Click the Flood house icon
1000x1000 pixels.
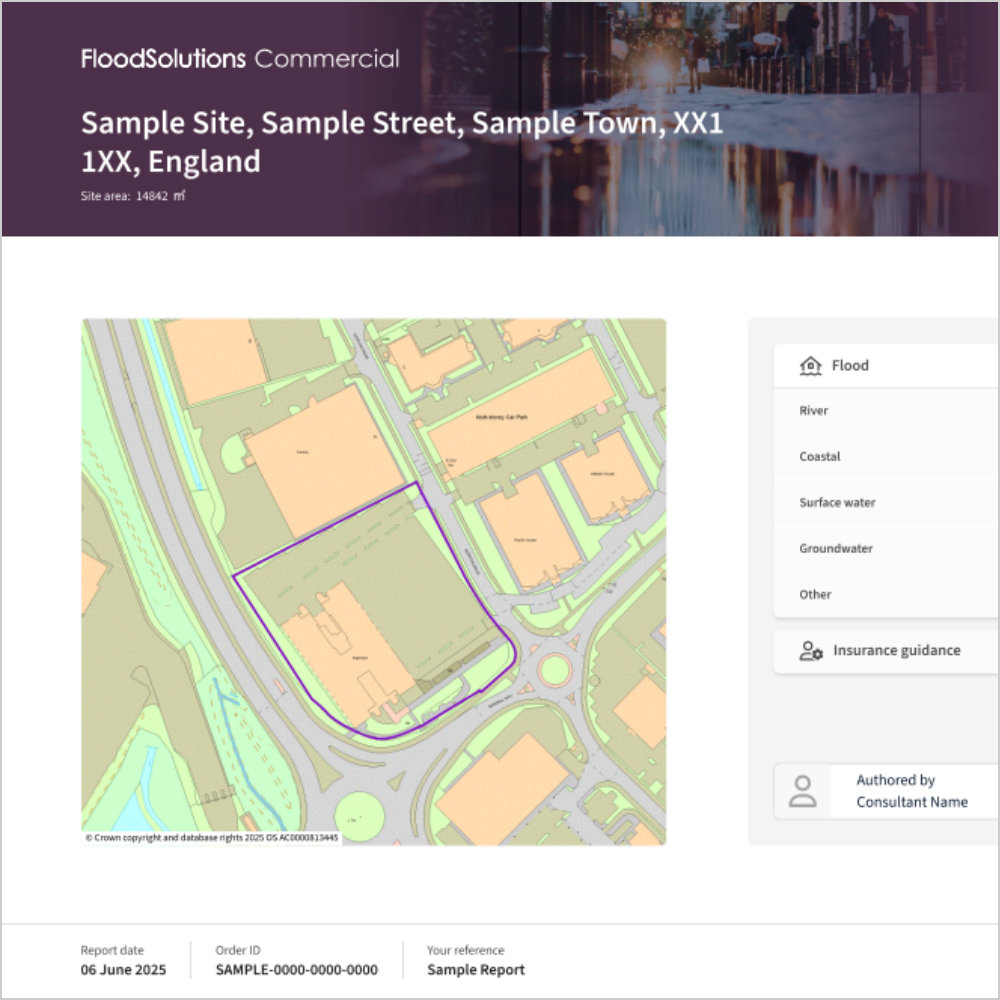811,365
